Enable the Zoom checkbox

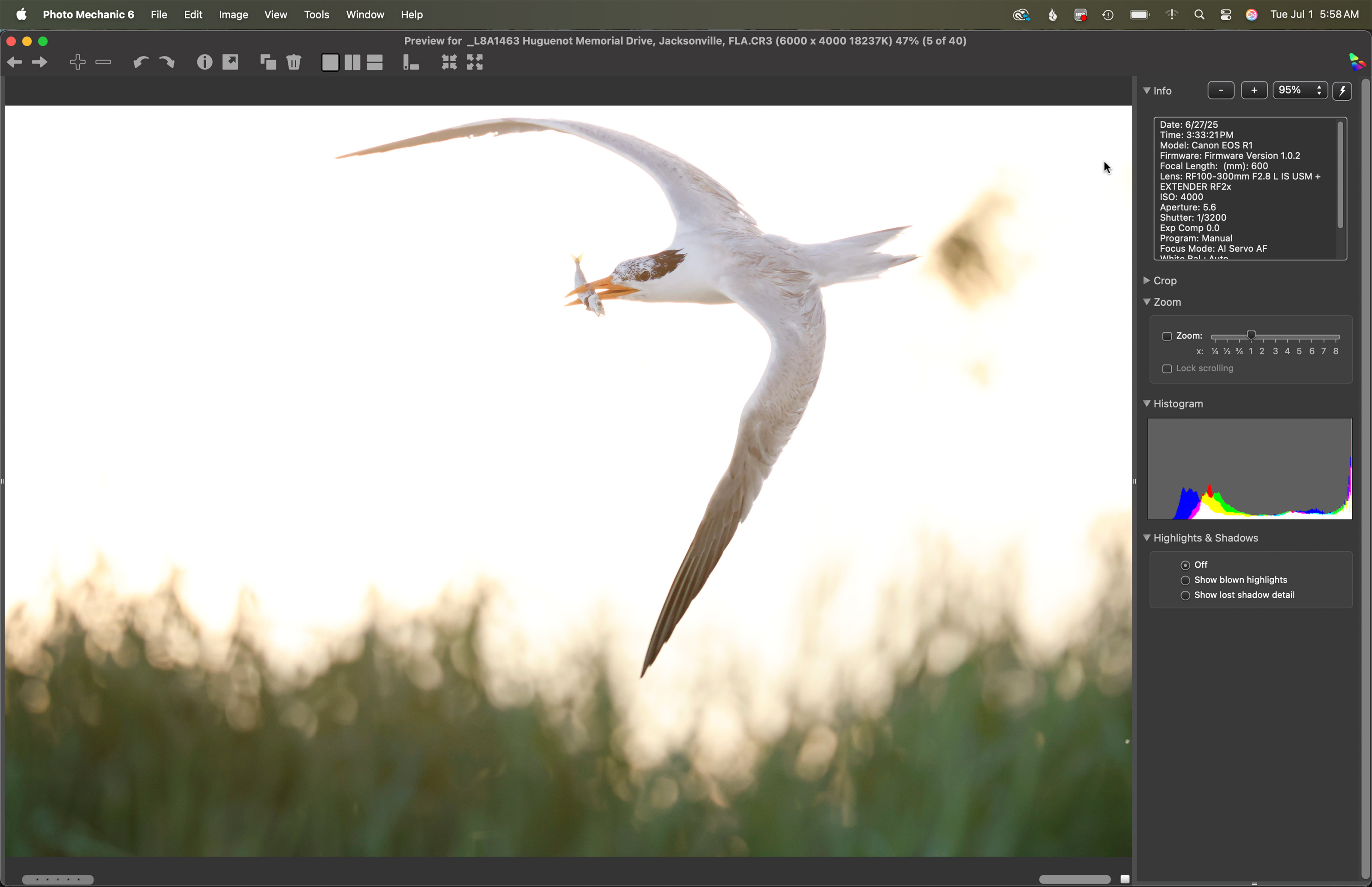coord(1167,336)
